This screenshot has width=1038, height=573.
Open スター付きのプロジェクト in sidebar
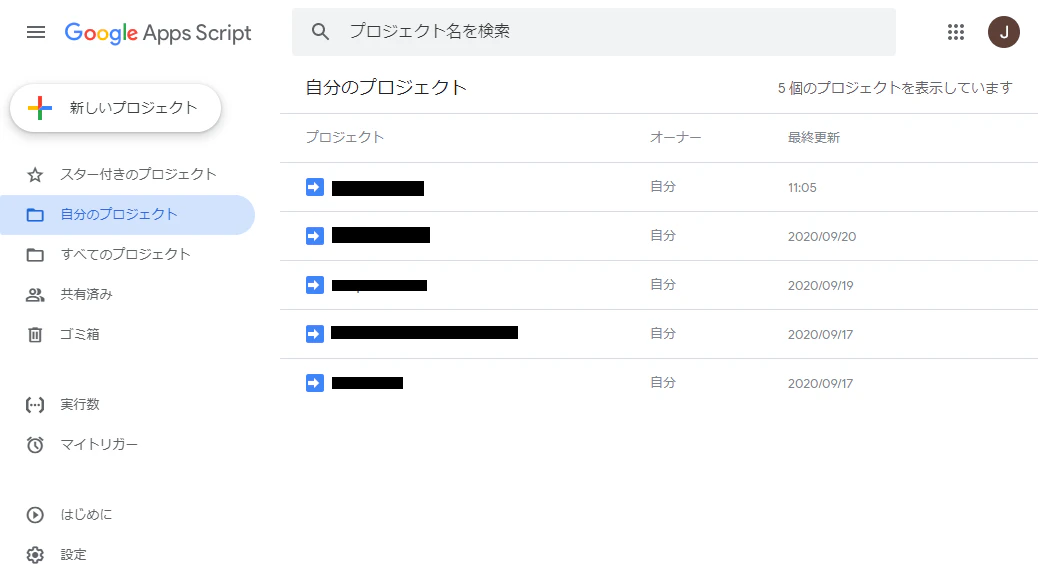click(x=127, y=175)
